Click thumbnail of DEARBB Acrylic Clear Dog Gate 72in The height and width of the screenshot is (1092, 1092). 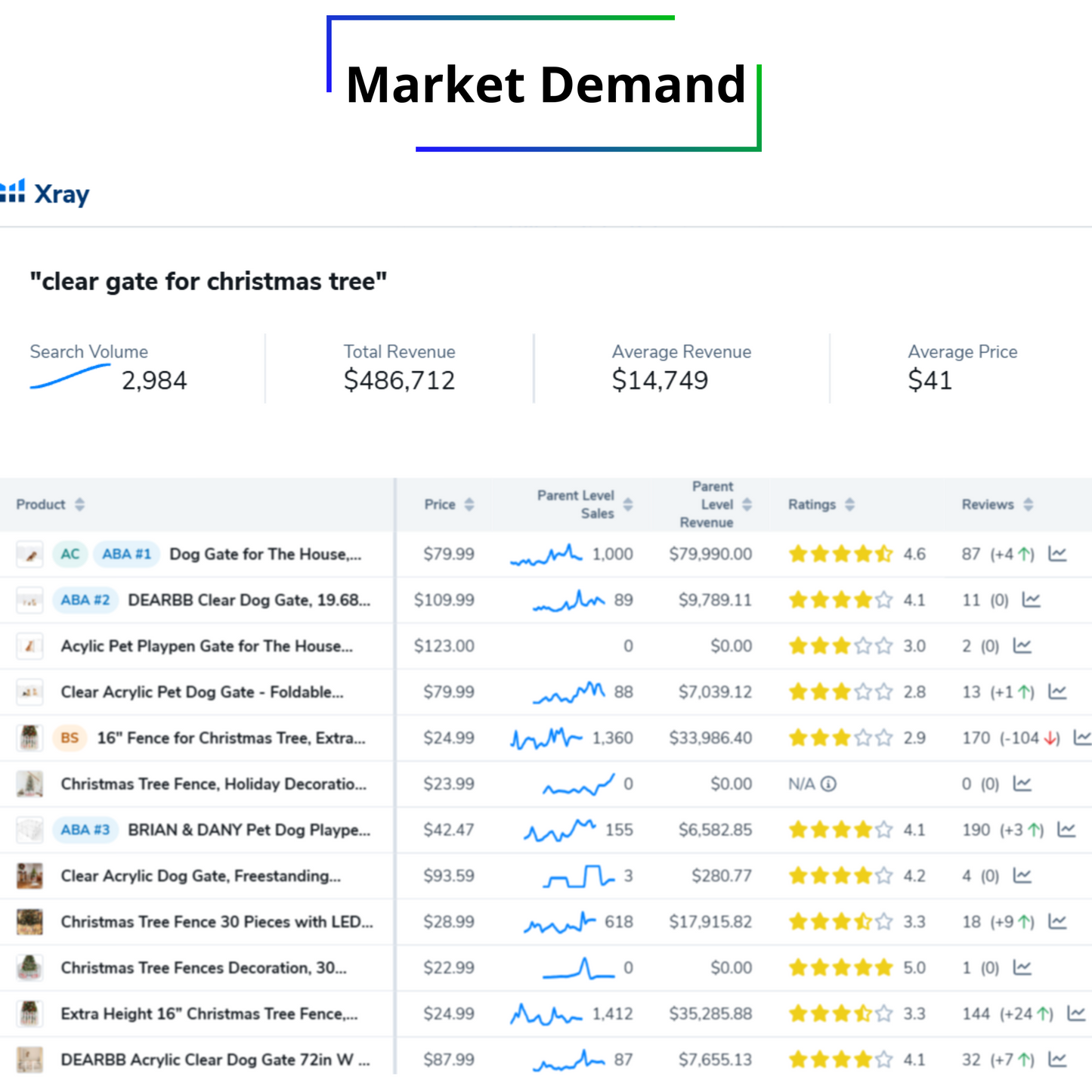[29, 1060]
